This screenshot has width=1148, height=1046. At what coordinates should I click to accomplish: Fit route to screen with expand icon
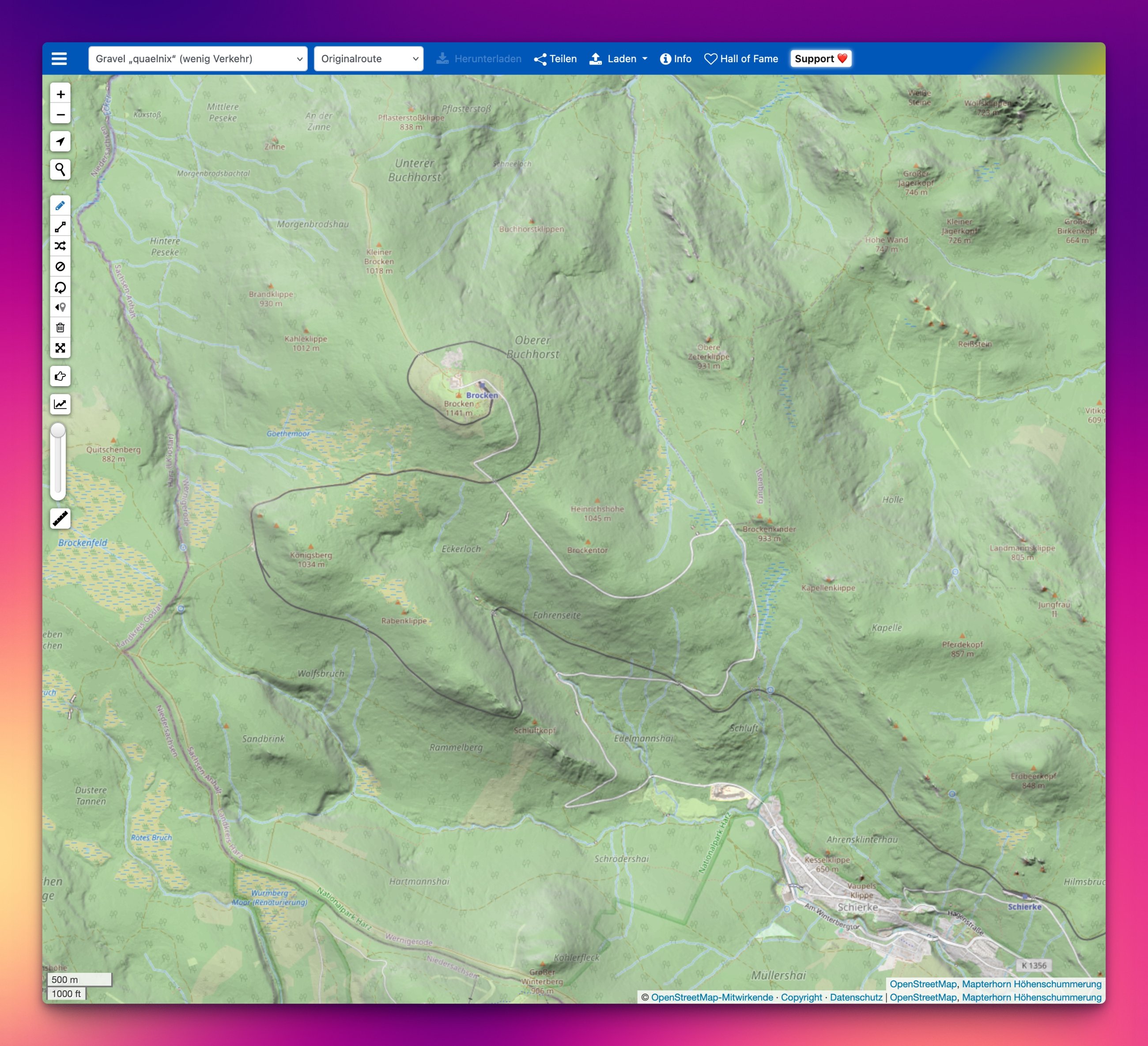pos(60,348)
